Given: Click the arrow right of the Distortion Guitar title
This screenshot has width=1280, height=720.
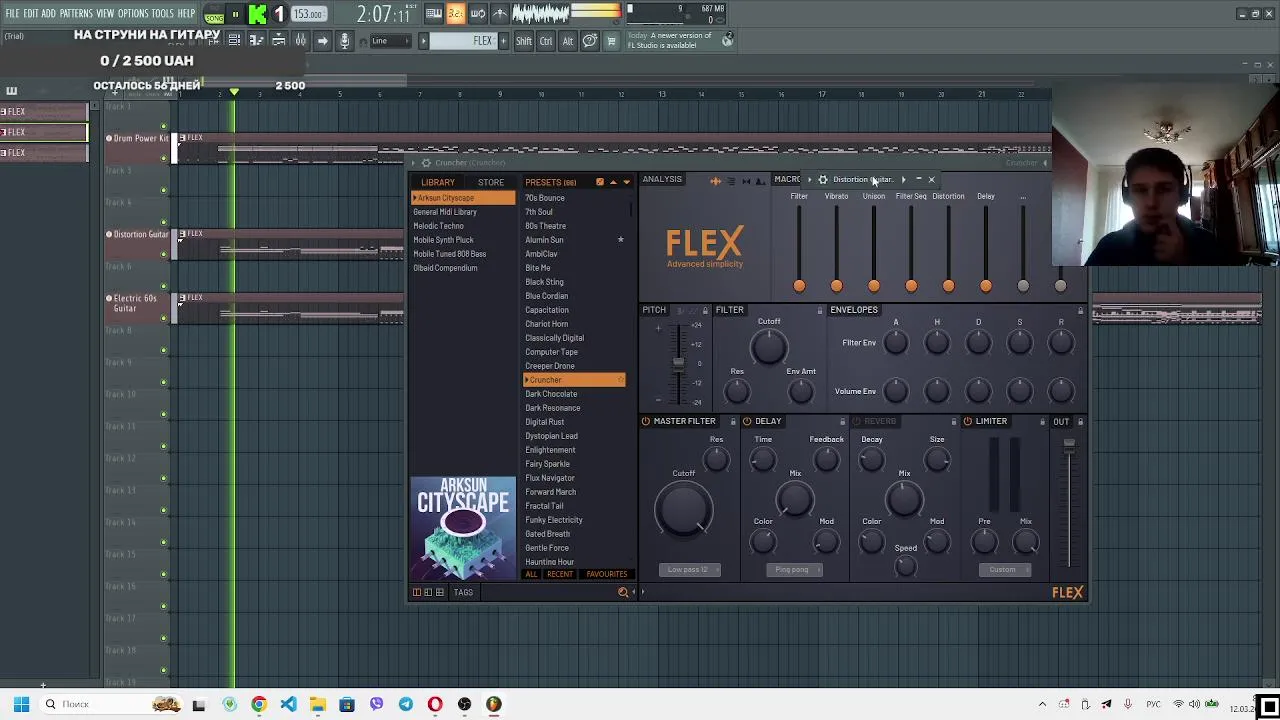Looking at the screenshot, I should point(903,180).
